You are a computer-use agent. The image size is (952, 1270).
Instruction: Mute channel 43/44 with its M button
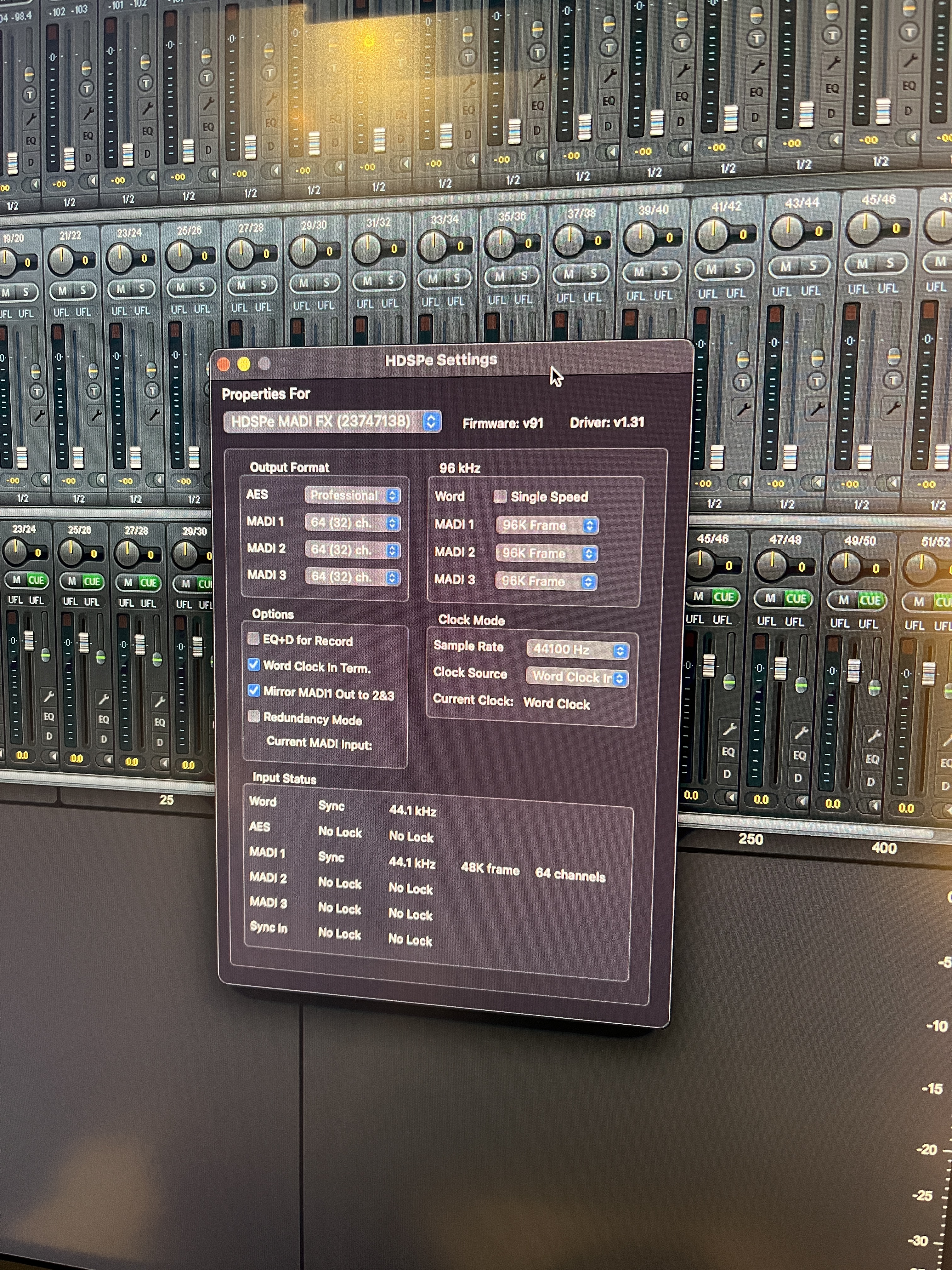[x=785, y=266]
